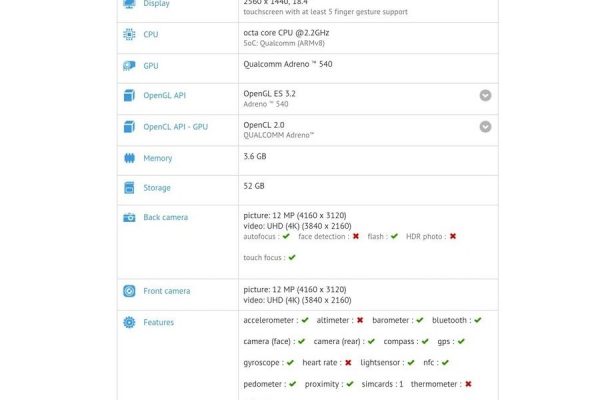
Task: Click the OpenGL API label
Action: pos(166,96)
